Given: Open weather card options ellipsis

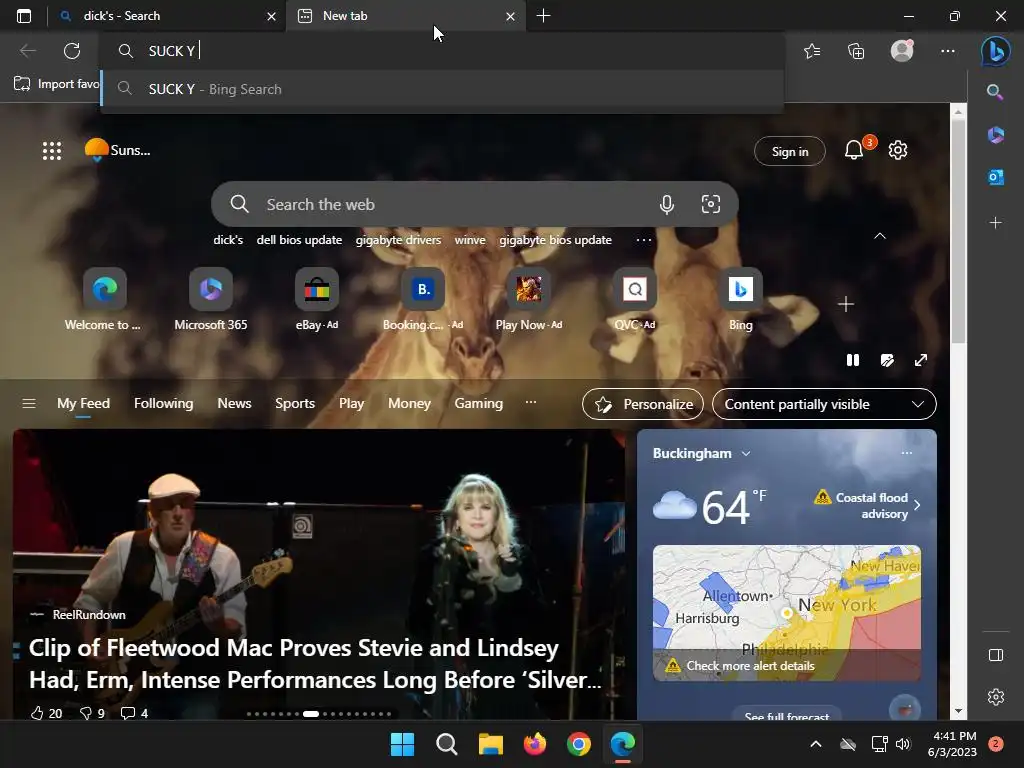Looking at the screenshot, I should tap(906, 453).
